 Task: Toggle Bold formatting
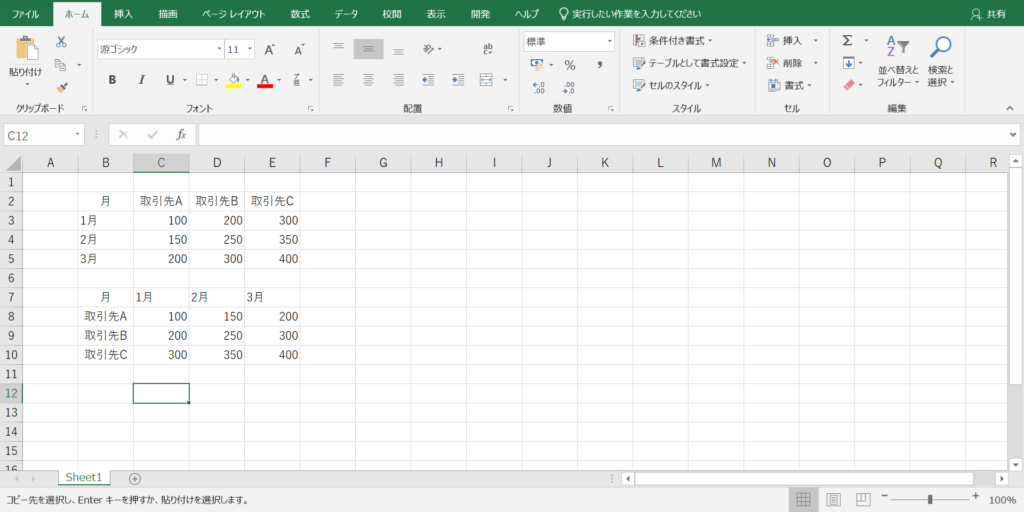pyautogui.click(x=112, y=80)
